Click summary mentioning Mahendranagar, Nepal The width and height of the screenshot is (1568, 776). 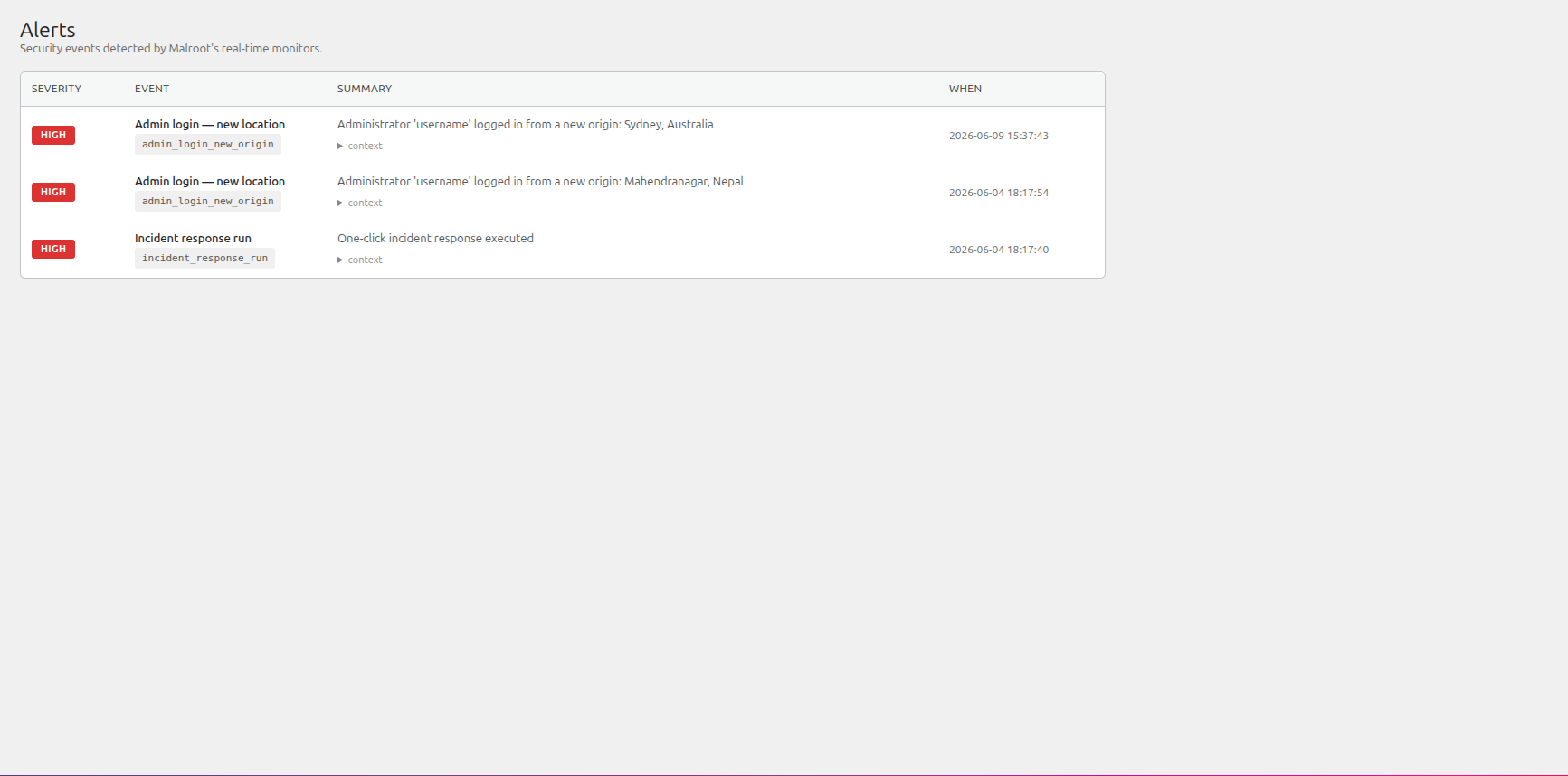[540, 181]
